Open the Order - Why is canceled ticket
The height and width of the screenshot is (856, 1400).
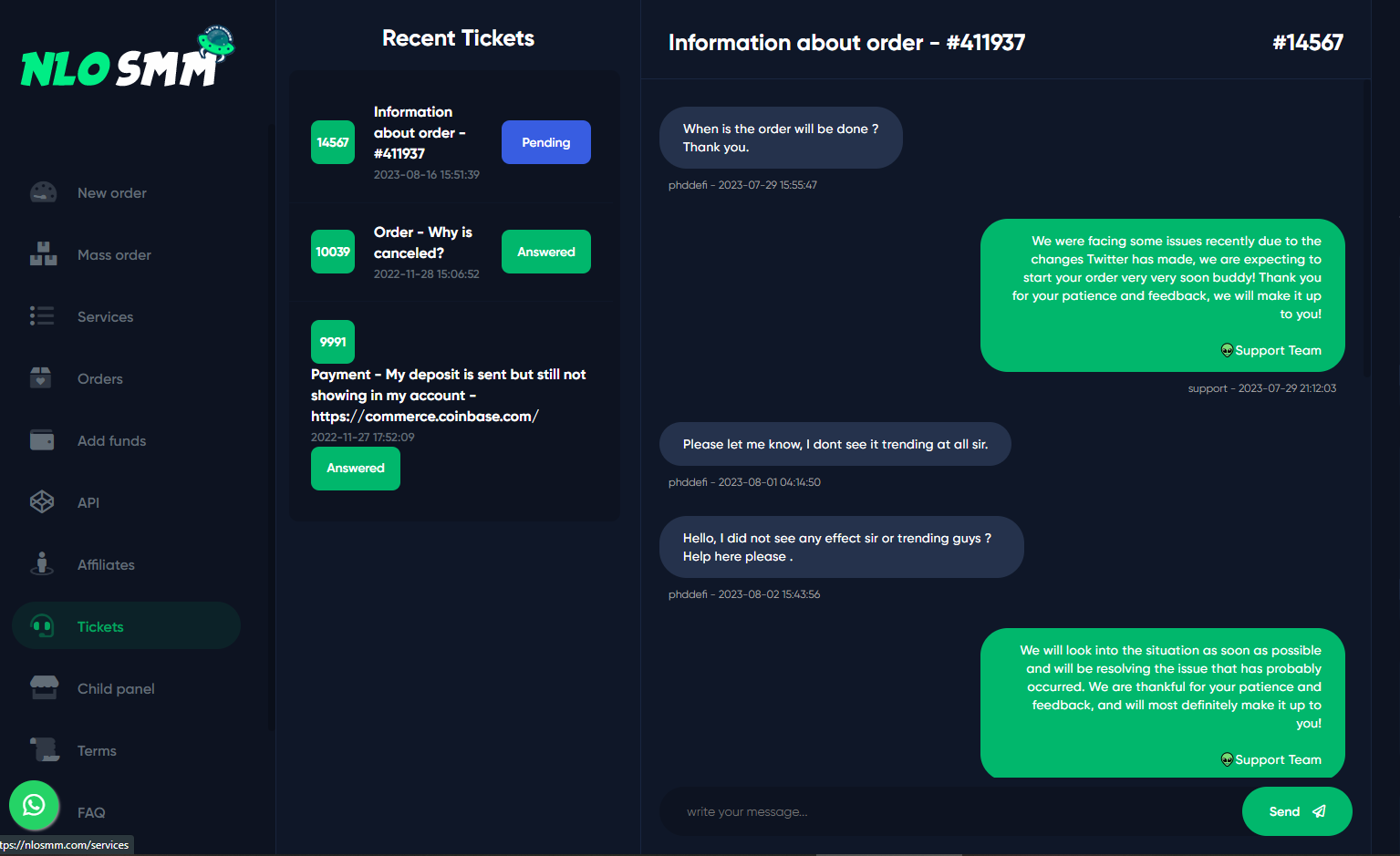(423, 242)
